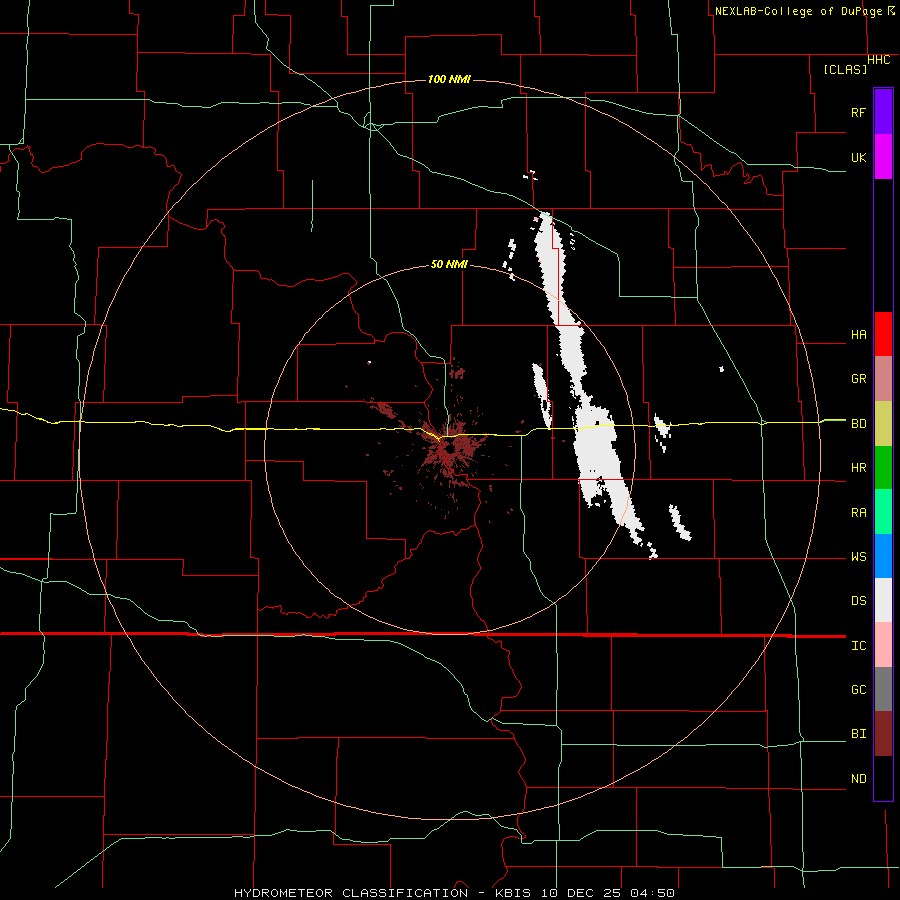Select the GC gray legend swatch

coord(883,689)
